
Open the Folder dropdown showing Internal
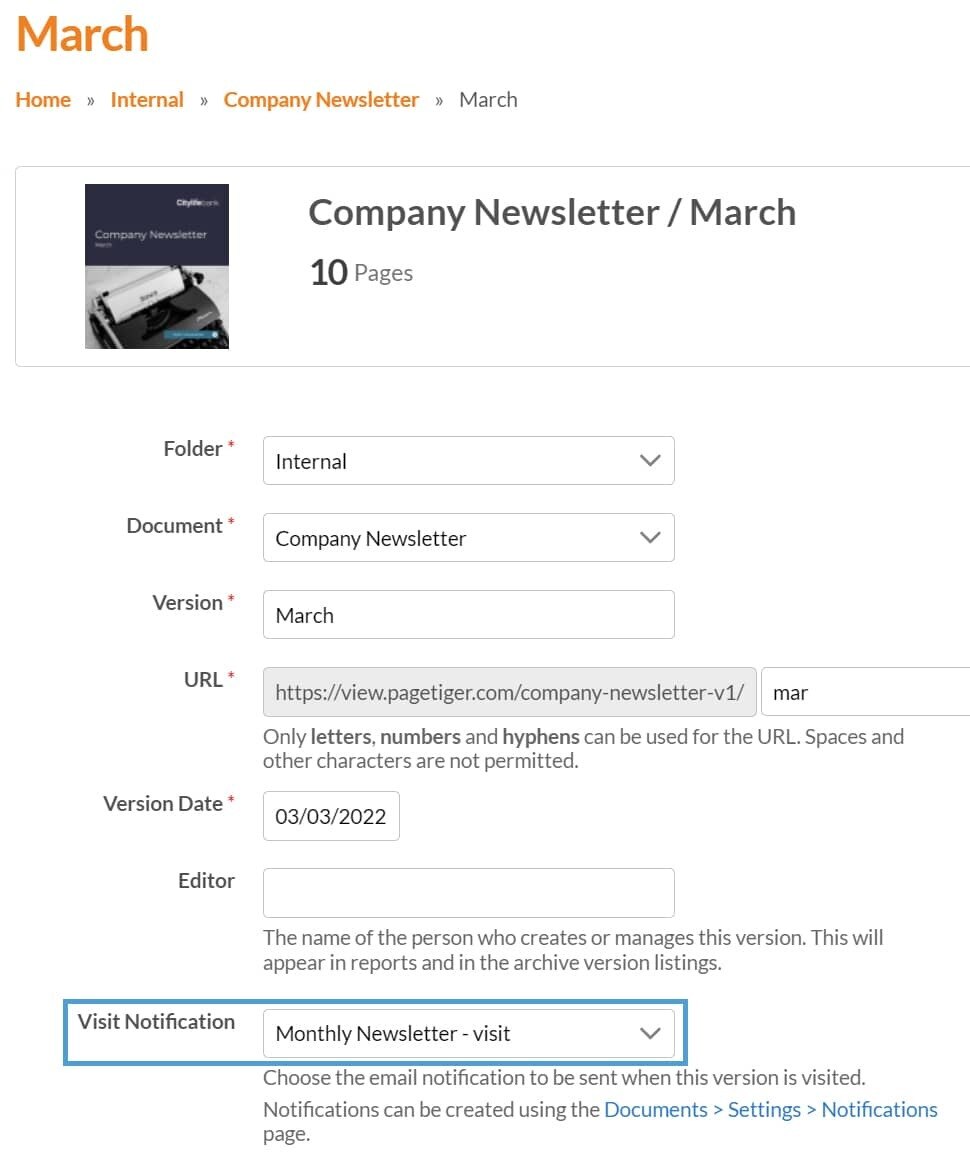[468, 461]
